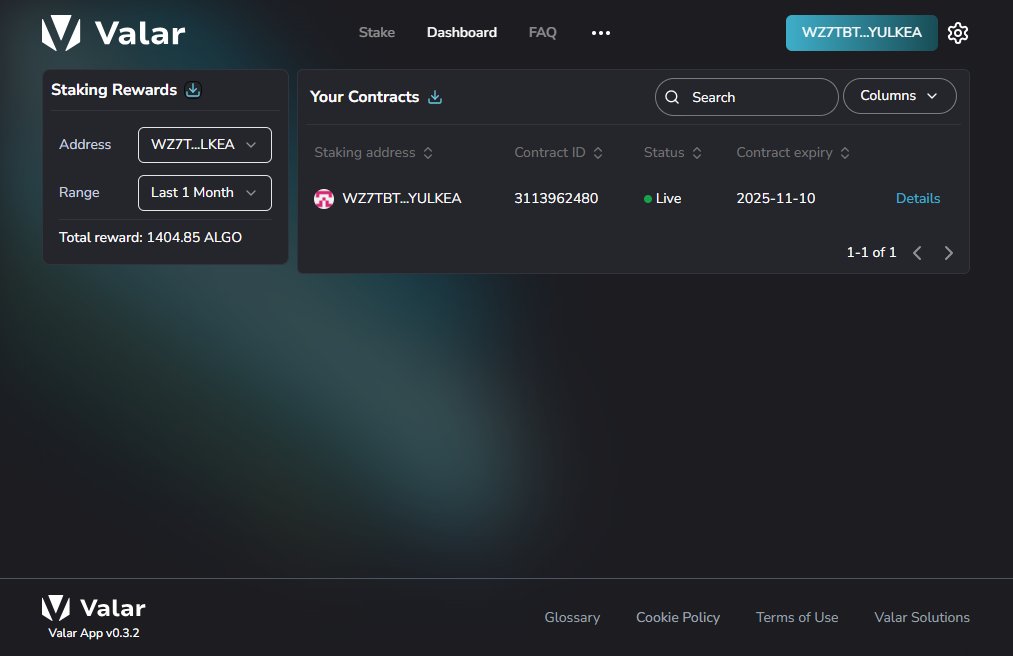The height and width of the screenshot is (656, 1013).
Task: Open the FAQ page
Action: coord(542,32)
